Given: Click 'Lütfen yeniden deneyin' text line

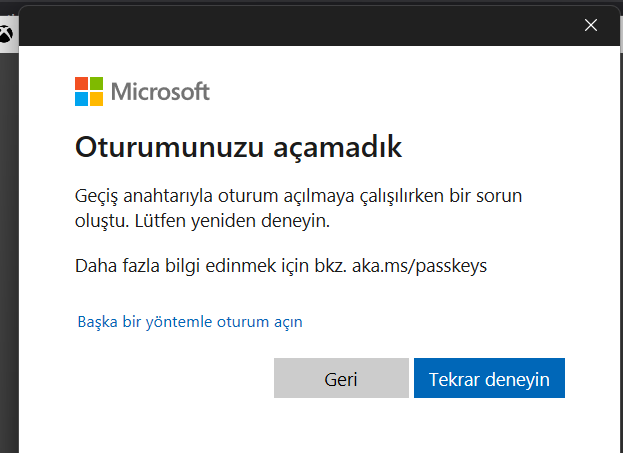Looking at the screenshot, I should pyautogui.click(x=232, y=221).
